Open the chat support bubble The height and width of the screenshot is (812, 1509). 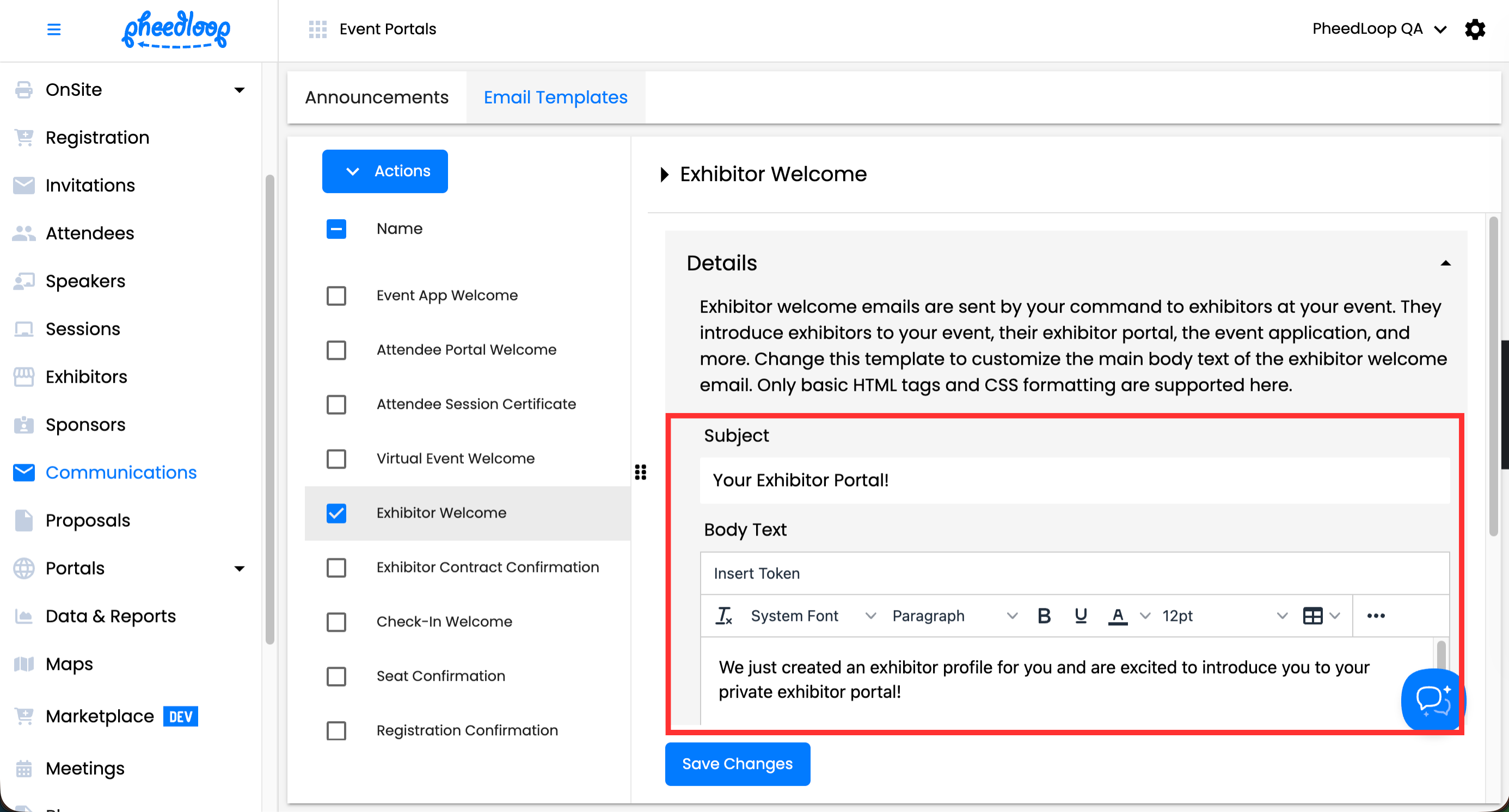[1432, 699]
